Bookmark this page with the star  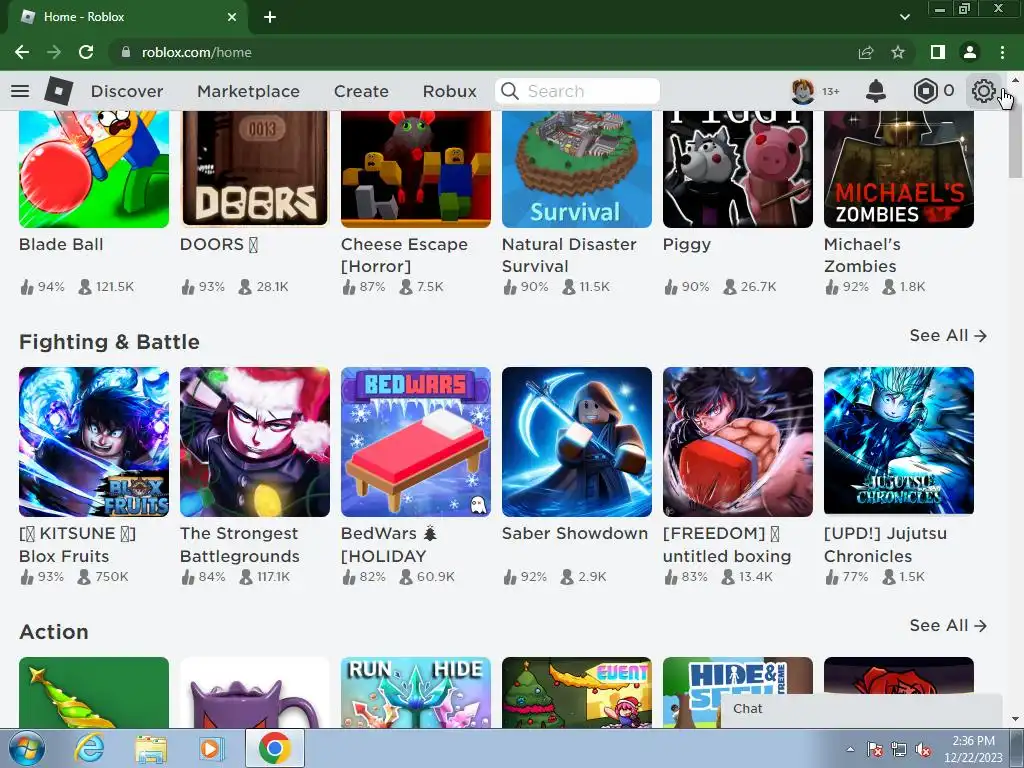coord(898,52)
